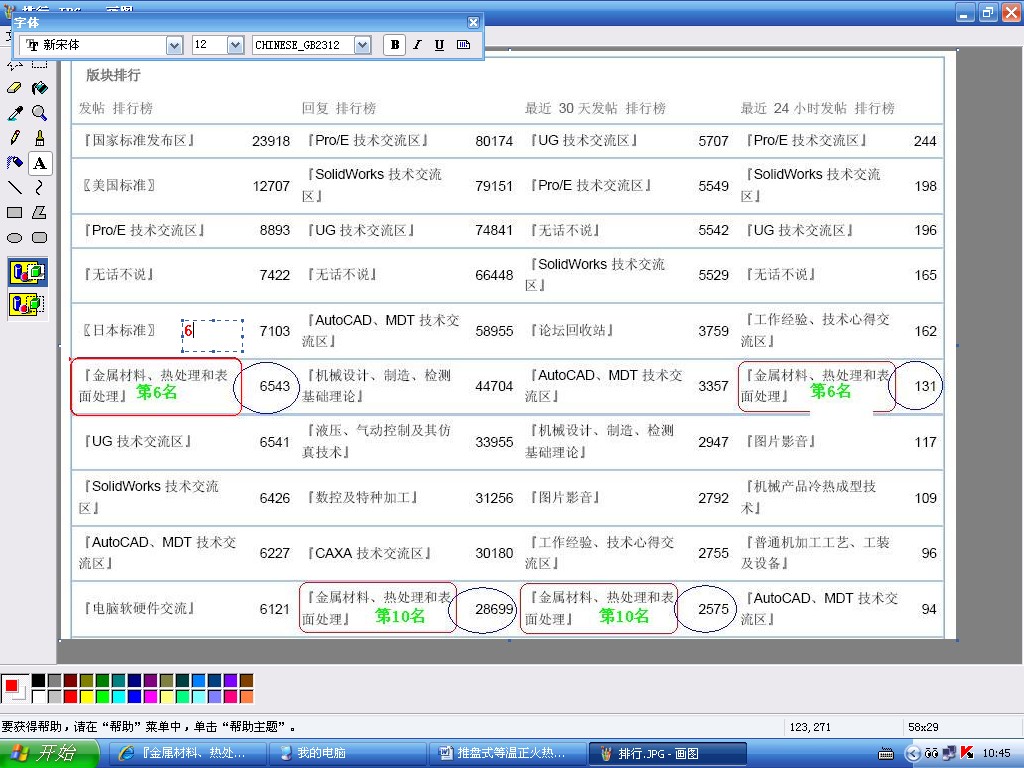
Task: Toggle vertical text in the font toolbar
Action: (x=463, y=44)
